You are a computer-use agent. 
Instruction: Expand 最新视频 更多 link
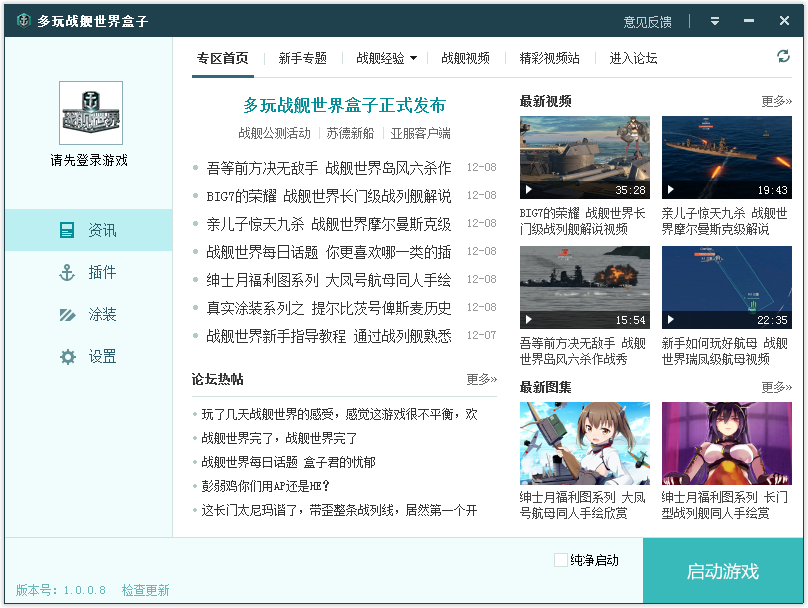tap(776, 101)
